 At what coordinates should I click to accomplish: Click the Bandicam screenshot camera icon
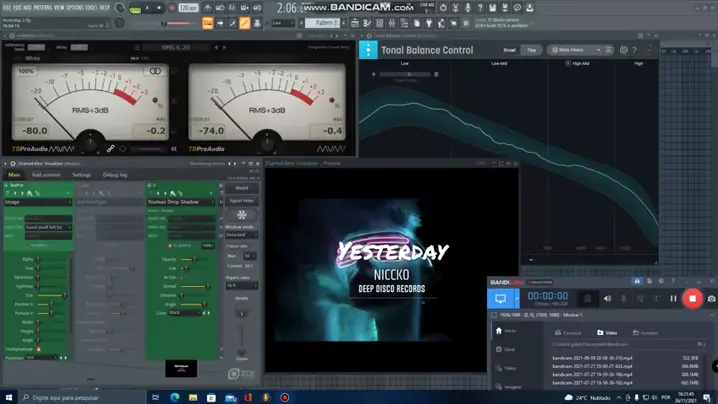[x=711, y=298]
